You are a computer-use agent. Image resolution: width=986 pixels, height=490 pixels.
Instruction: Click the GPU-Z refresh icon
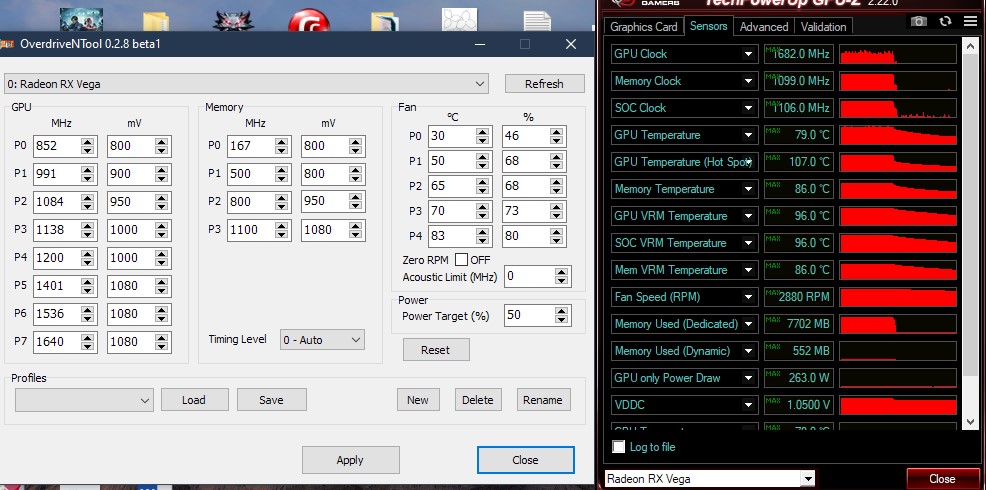(x=945, y=21)
